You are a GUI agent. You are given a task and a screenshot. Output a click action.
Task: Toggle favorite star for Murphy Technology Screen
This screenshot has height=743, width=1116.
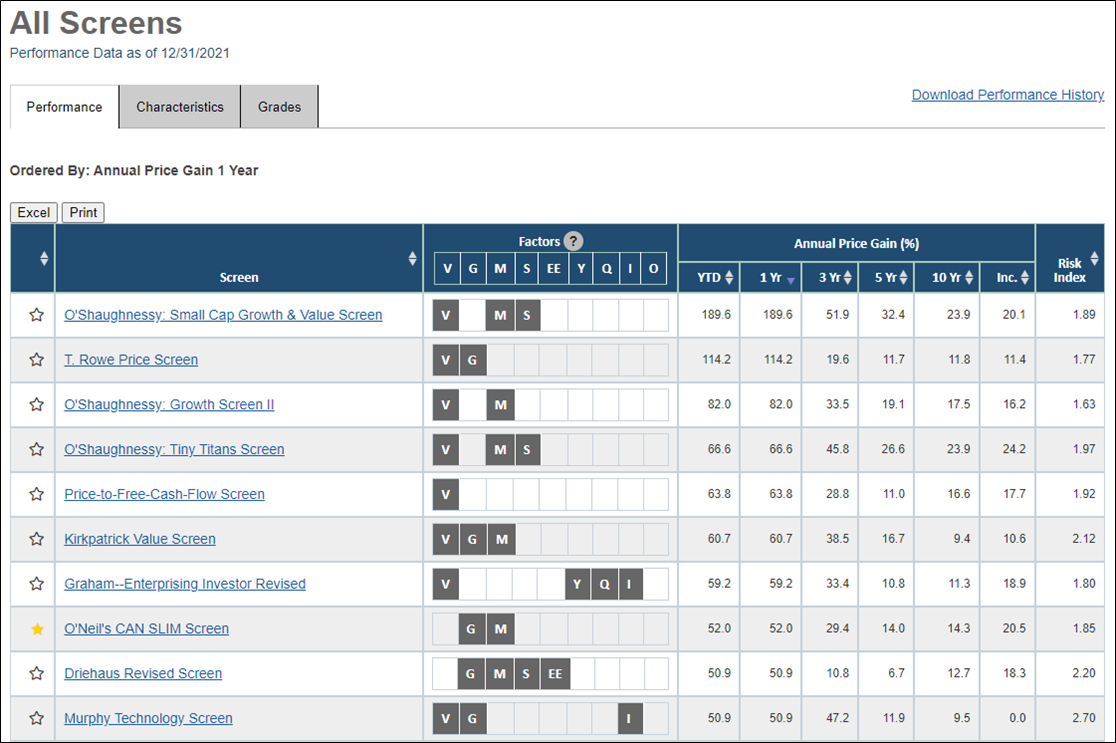[x=36, y=718]
